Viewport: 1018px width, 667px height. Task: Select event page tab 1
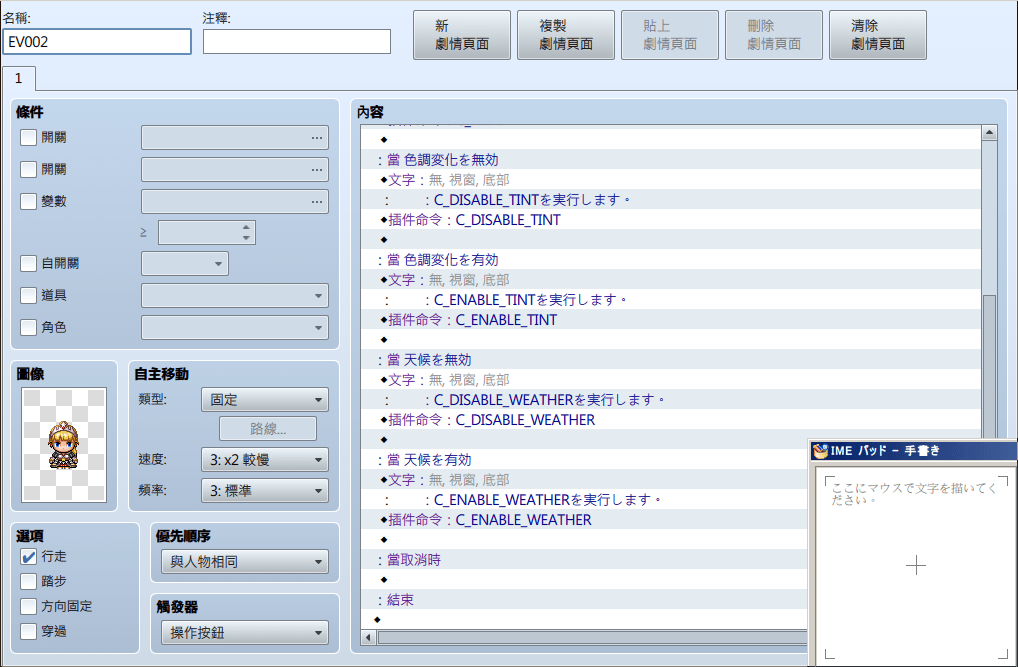pyautogui.click(x=19, y=79)
